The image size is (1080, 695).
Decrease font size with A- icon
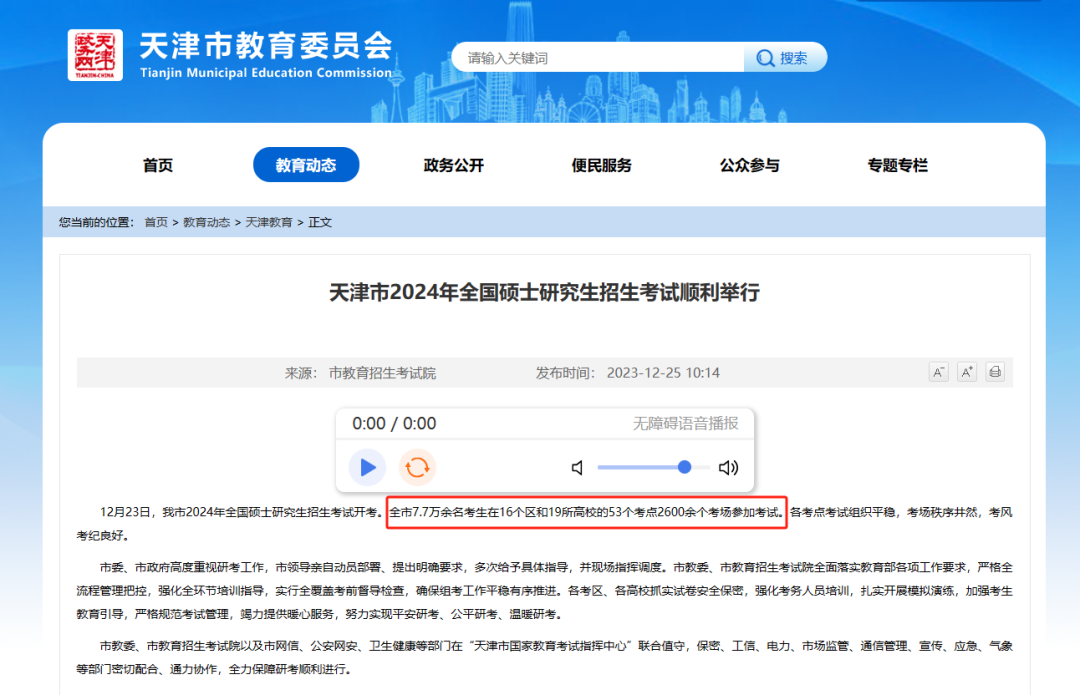pos(938,373)
